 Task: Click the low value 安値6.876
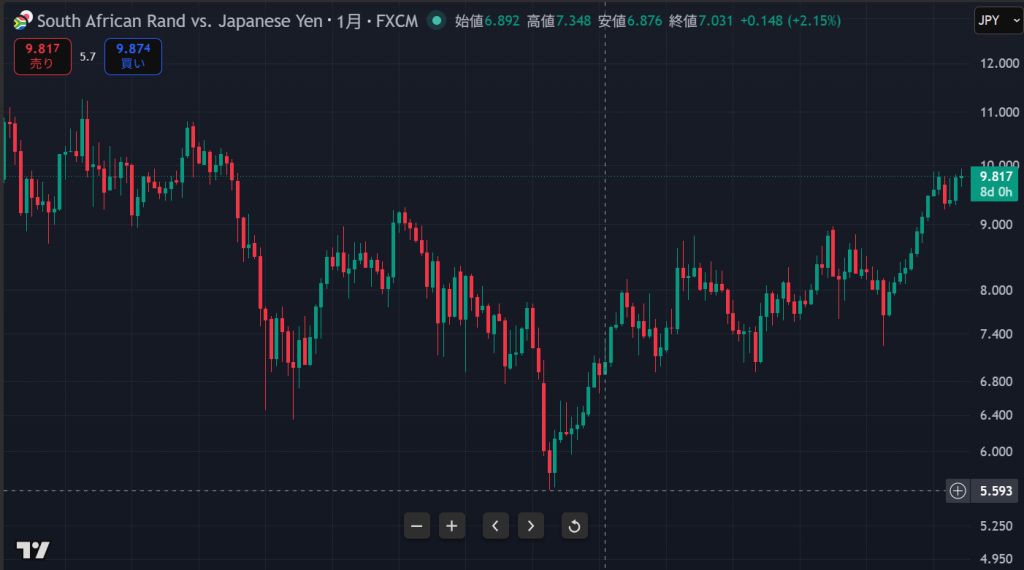click(x=630, y=21)
